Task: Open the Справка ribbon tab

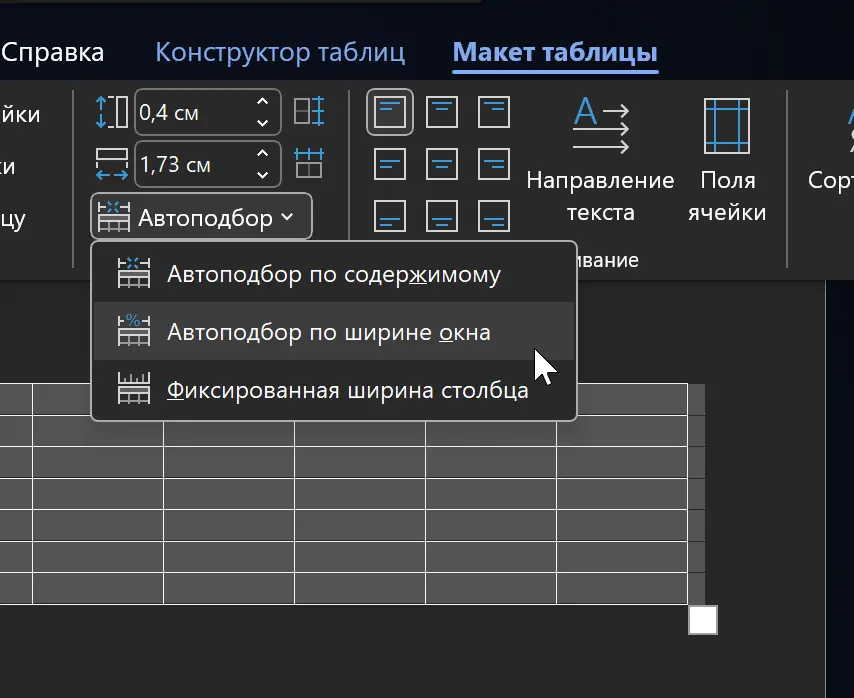Action: click(52, 52)
